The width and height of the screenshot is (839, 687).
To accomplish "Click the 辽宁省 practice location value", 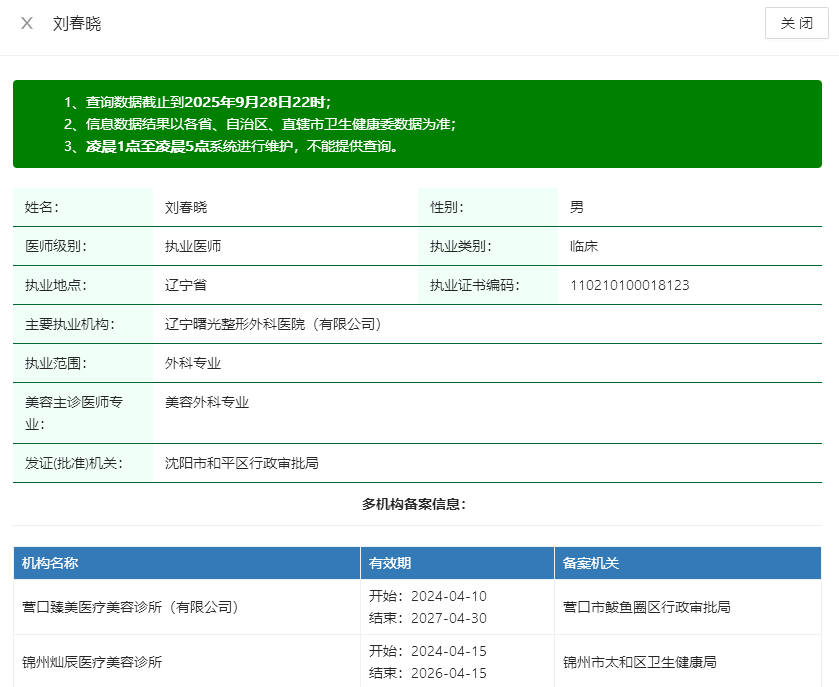I will click(x=186, y=285).
